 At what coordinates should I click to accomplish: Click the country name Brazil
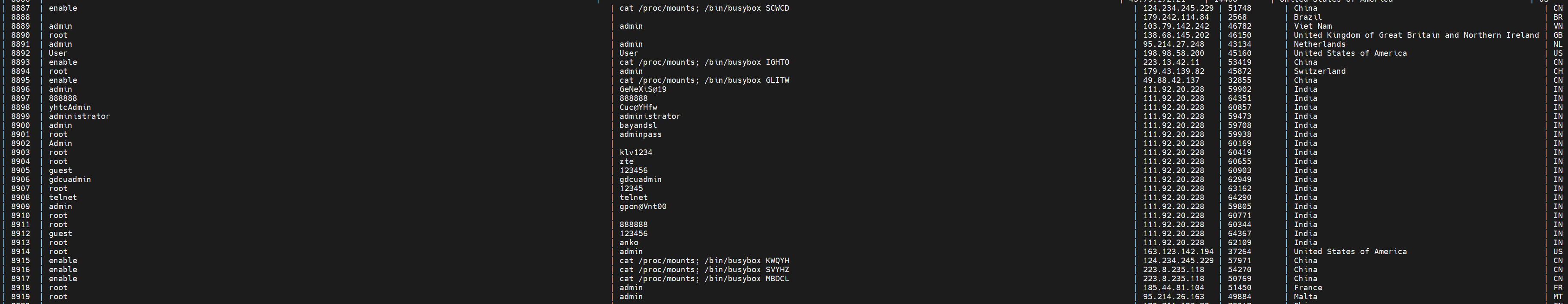click(x=1307, y=17)
